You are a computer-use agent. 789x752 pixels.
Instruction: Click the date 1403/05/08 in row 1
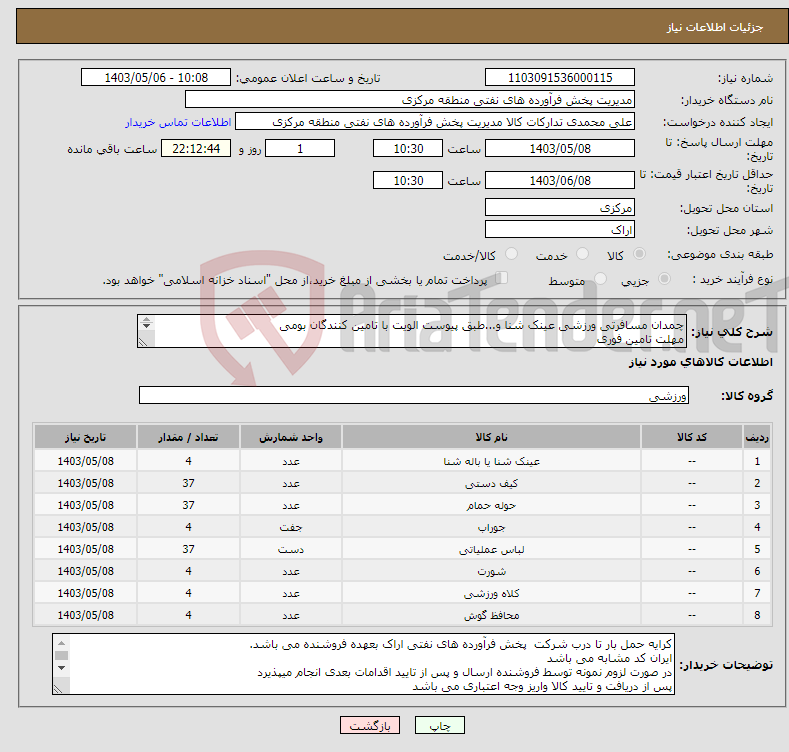tap(86, 461)
